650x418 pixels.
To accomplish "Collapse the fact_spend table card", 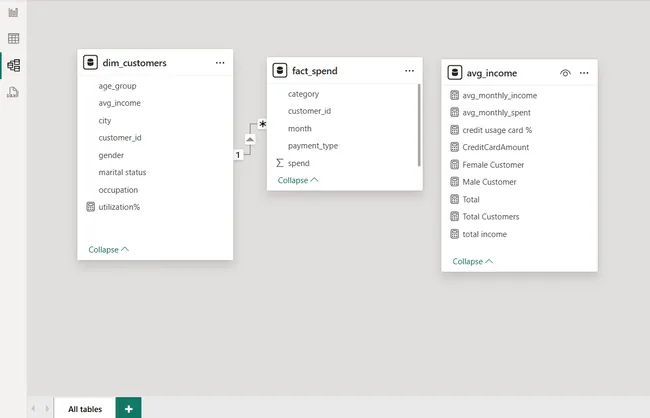I will (298, 180).
